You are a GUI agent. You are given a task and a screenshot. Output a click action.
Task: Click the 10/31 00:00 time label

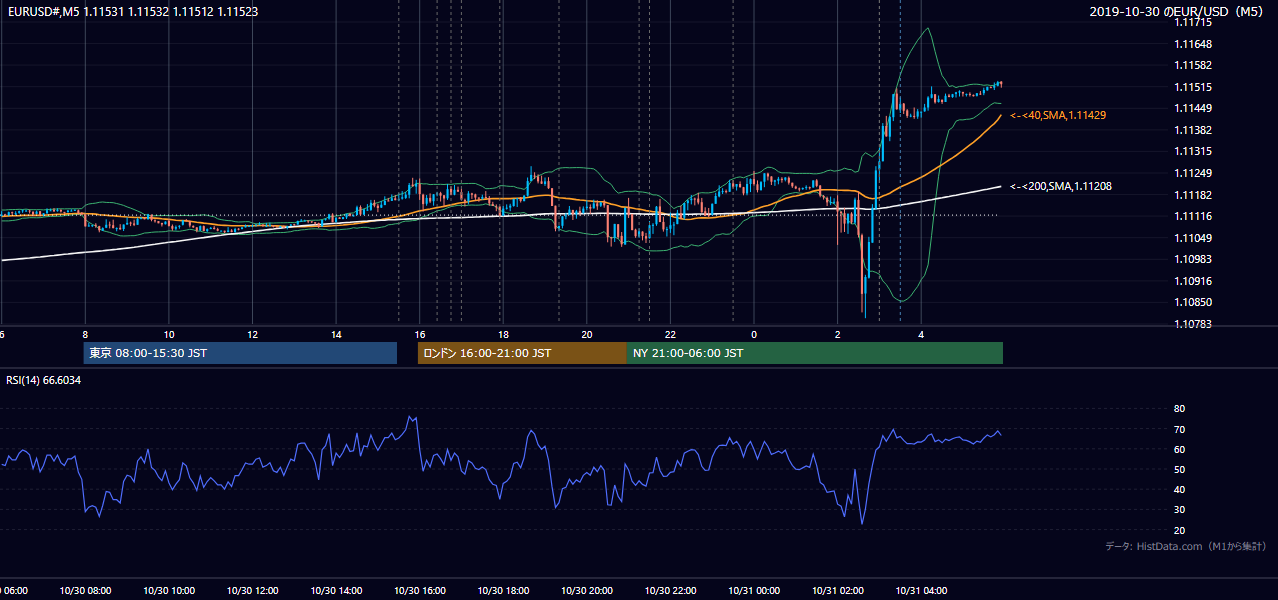pyautogui.click(x=754, y=591)
